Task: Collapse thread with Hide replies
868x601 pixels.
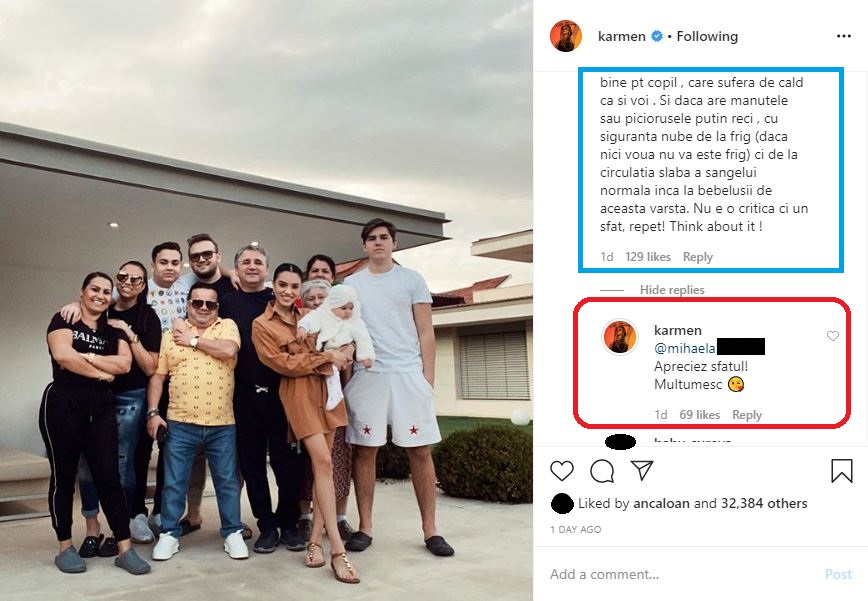Action: tap(672, 290)
